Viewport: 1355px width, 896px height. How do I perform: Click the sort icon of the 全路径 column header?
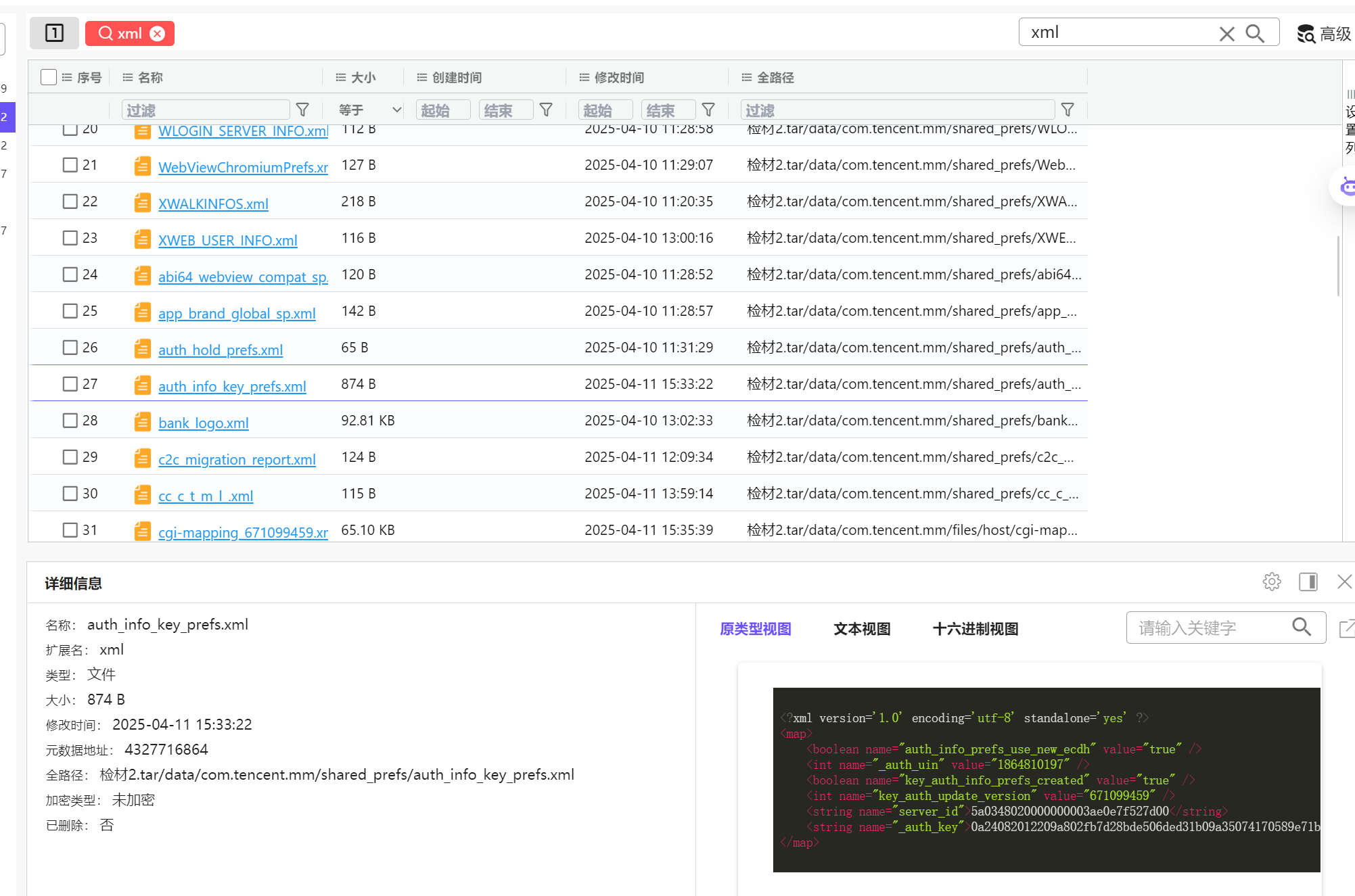tap(747, 77)
